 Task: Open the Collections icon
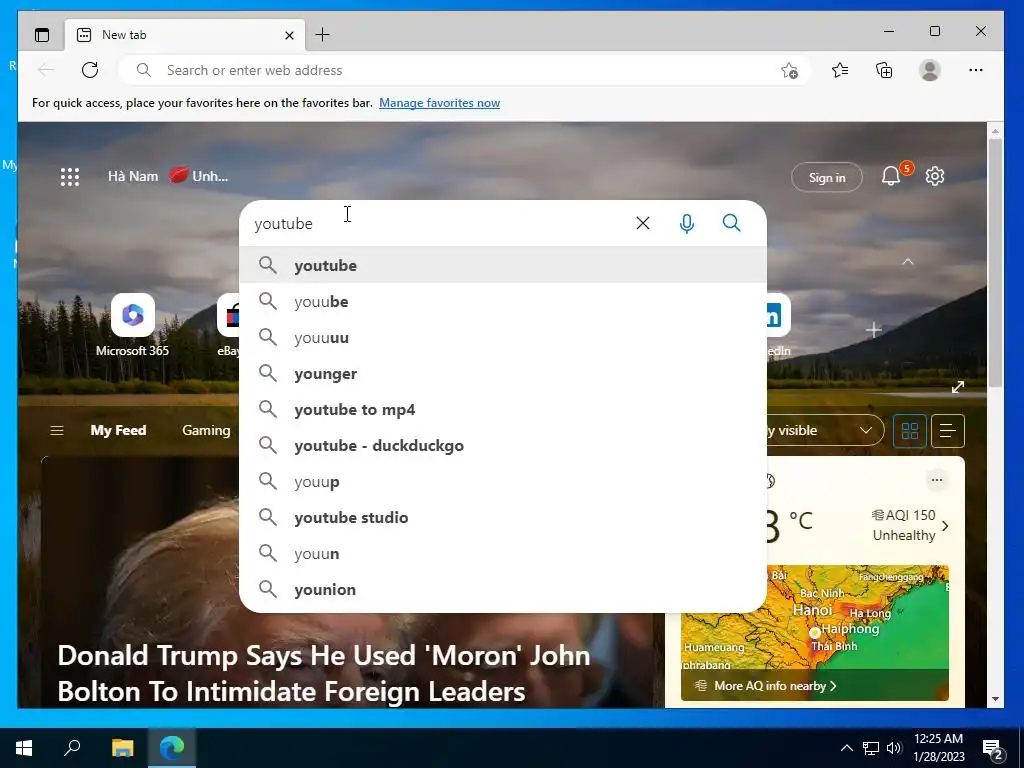884,70
